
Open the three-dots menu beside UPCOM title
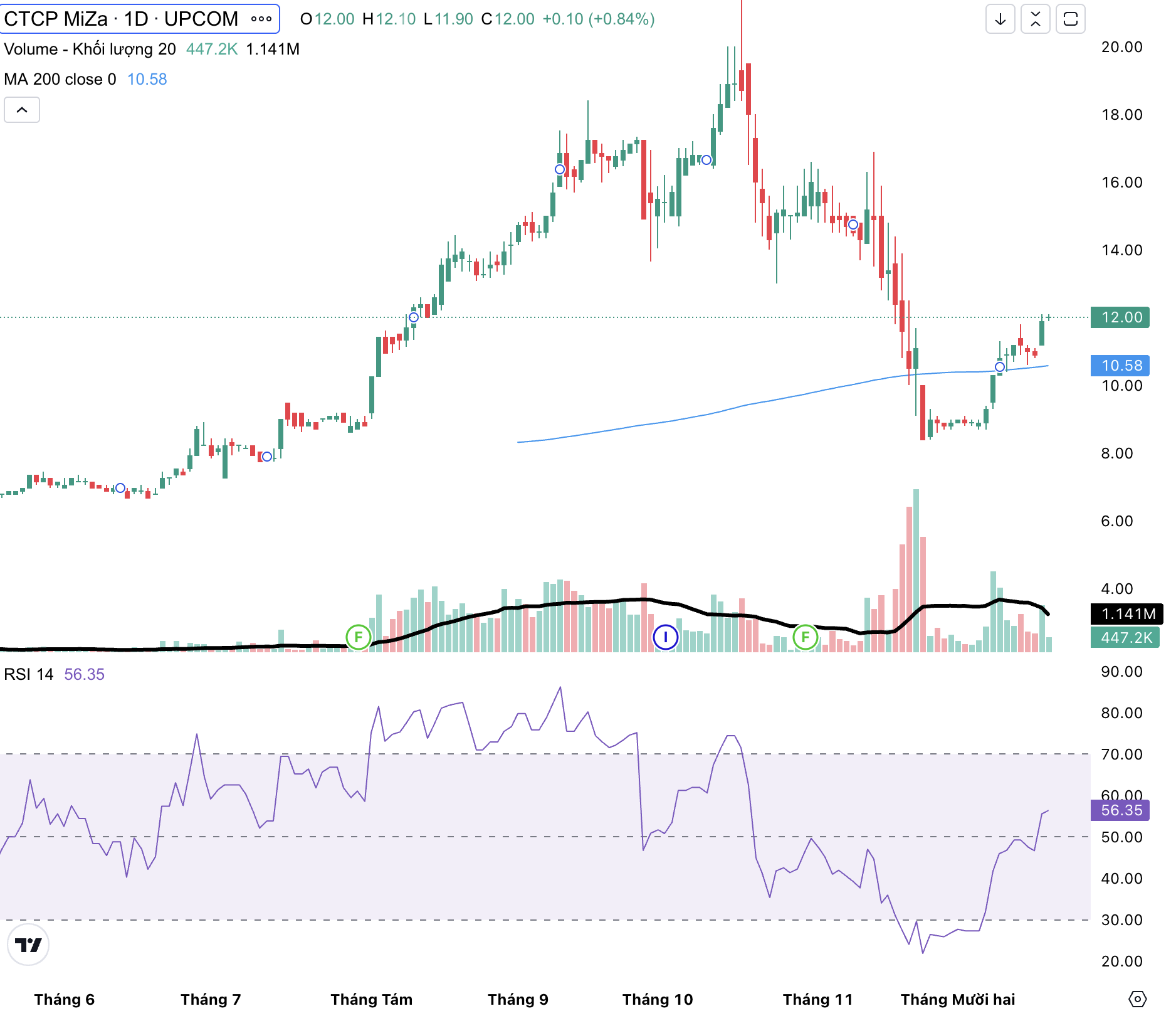click(x=261, y=19)
